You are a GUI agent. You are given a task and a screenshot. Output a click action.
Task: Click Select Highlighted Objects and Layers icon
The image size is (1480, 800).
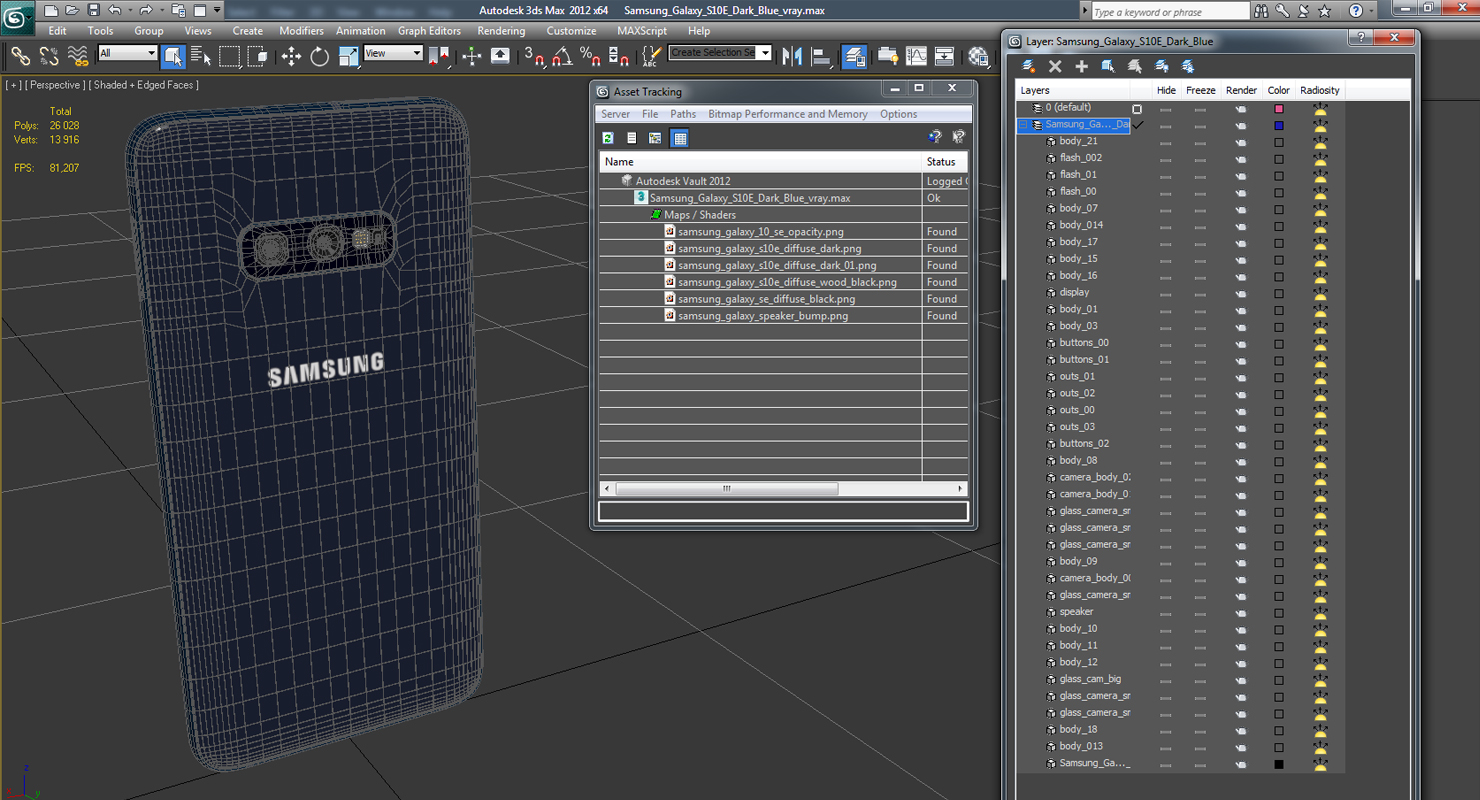[1108, 66]
